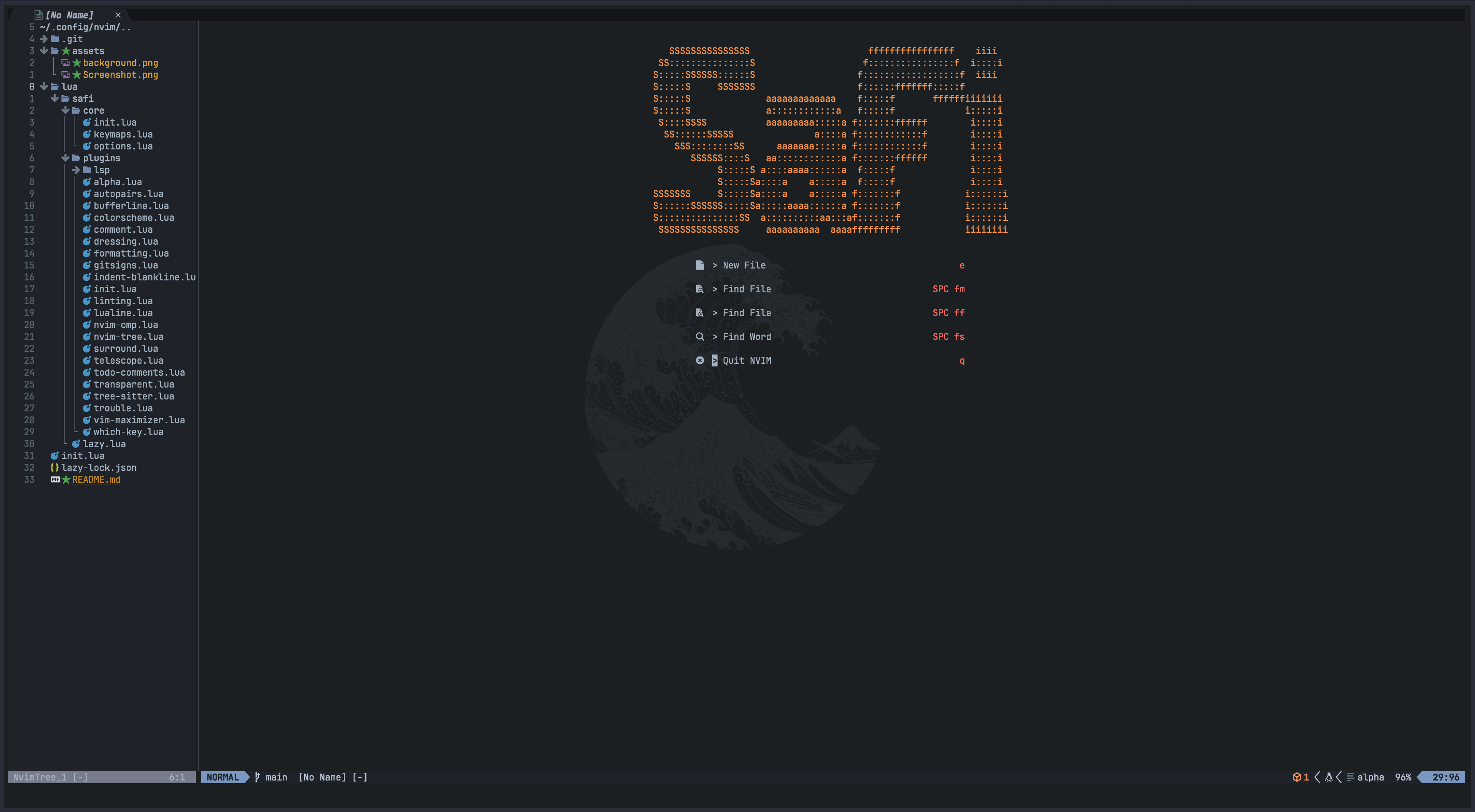1475x812 pixels.
Task: Click the README.md markdown file icon
Action: 55,479
